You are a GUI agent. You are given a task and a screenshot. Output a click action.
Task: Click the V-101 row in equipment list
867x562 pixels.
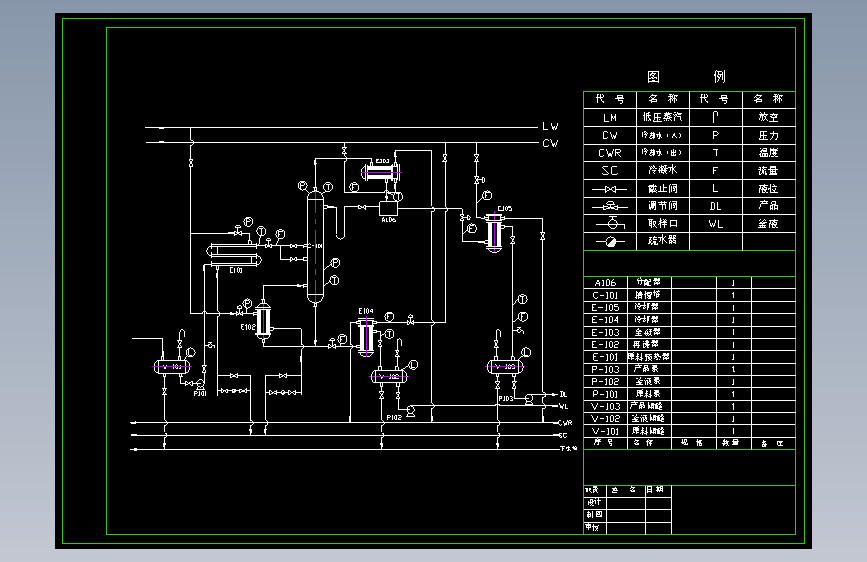[690, 431]
